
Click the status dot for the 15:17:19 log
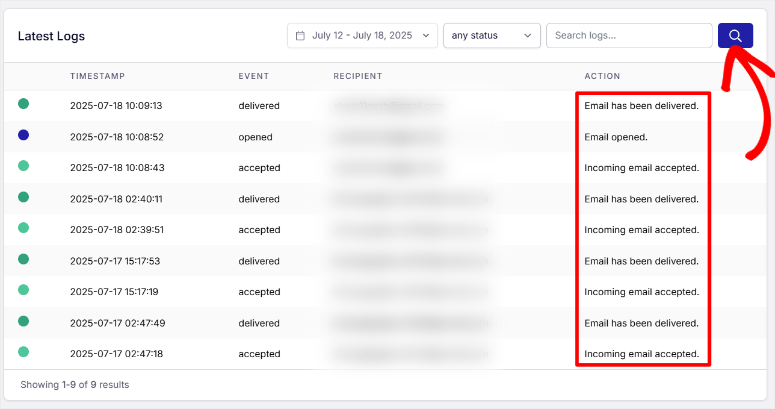tap(23, 290)
